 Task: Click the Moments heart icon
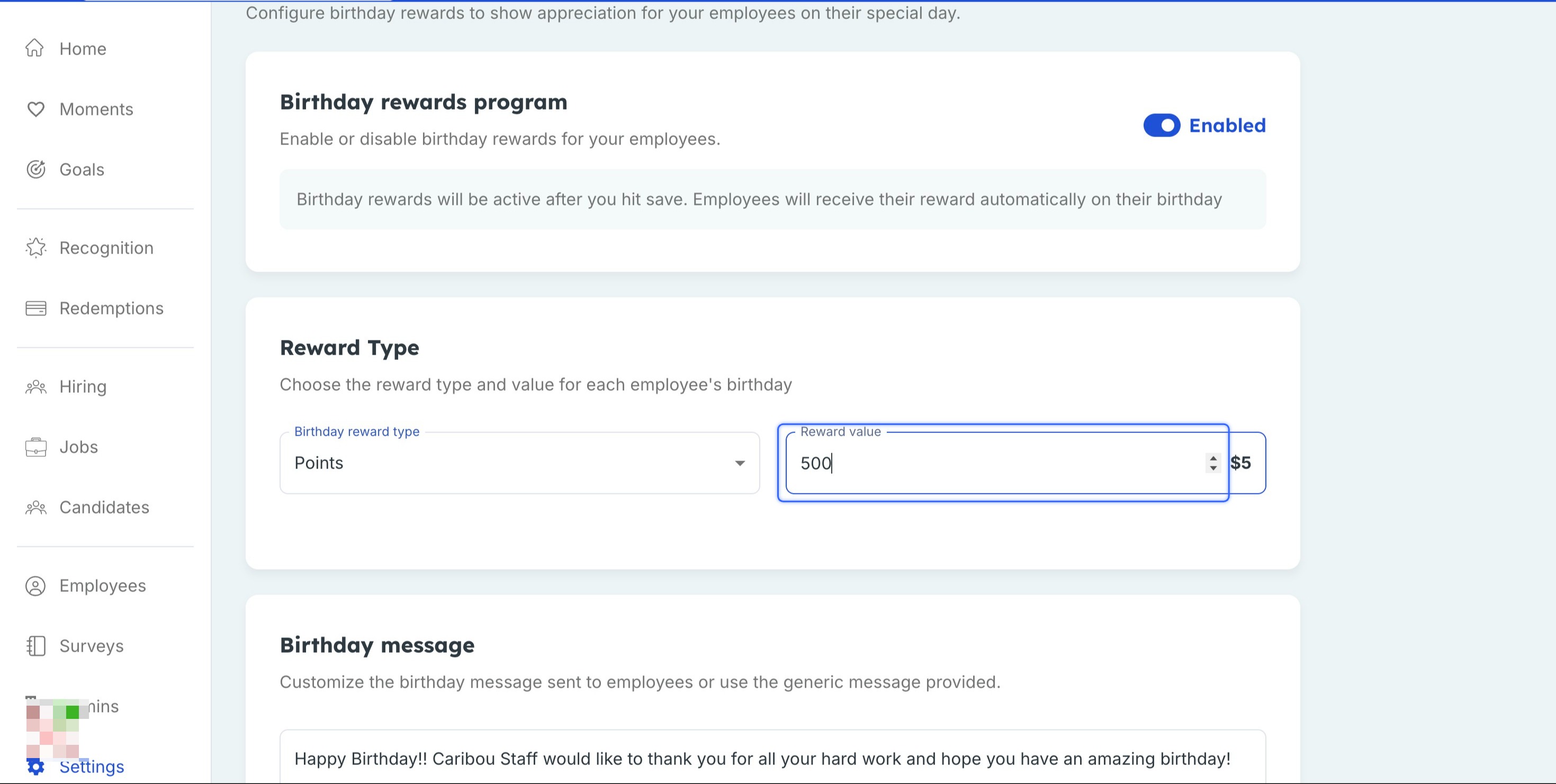click(x=35, y=109)
